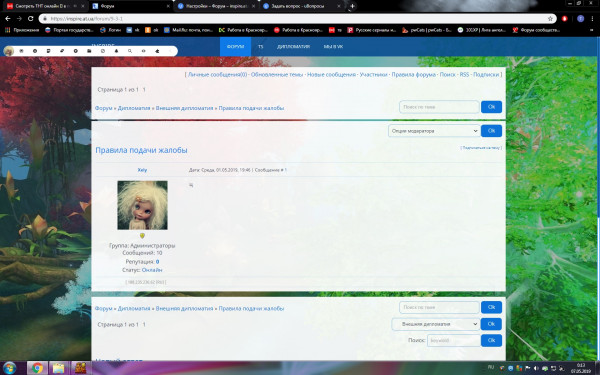
Task: Reload the page with browser refresh
Action: (x=31, y=18)
